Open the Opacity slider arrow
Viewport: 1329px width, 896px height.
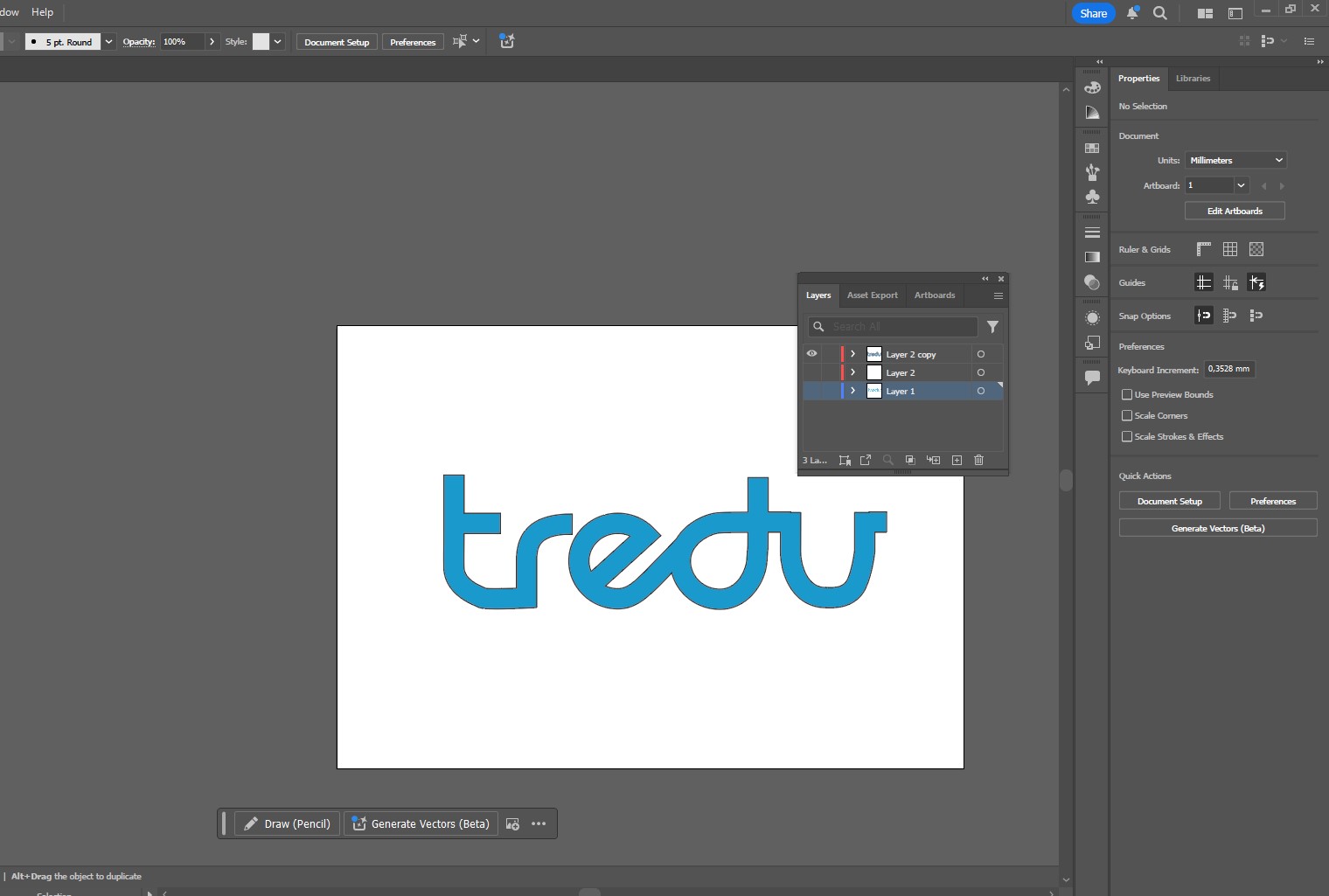(x=212, y=41)
